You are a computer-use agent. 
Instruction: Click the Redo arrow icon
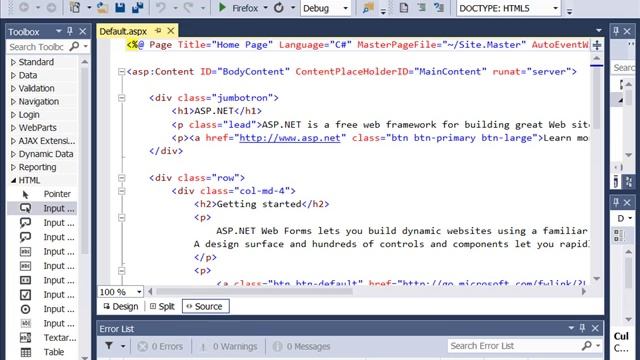tap(188, 7)
